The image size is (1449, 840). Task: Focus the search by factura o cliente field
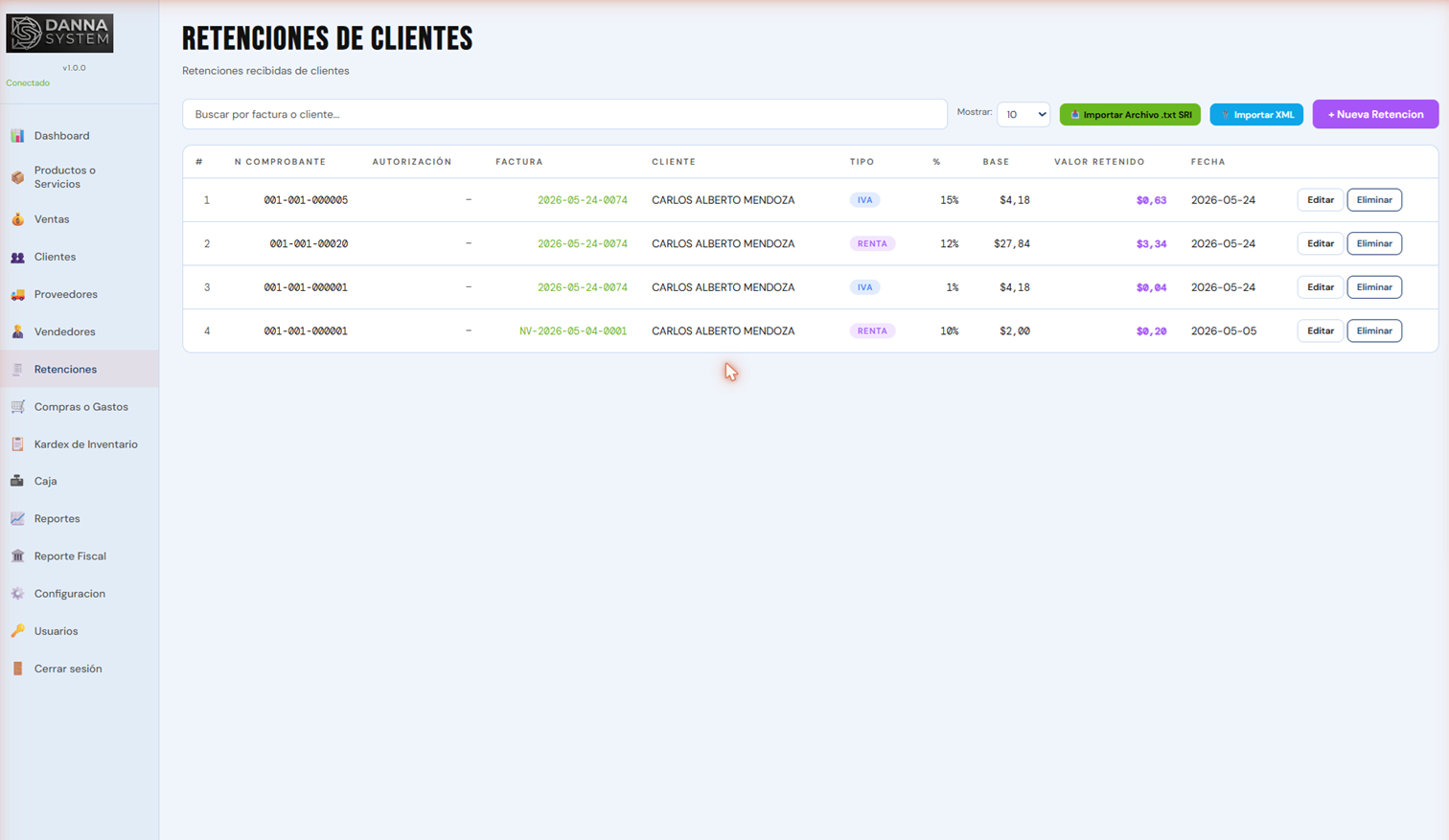click(x=564, y=114)
